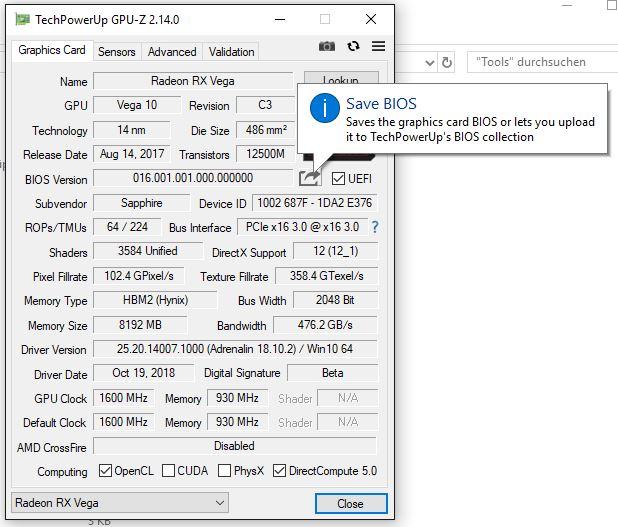Image resolution: width=618 pixels, height=527 pixels.
Task: Close GPU-Z with the title bar X
Action: pyautogui.click(x=371, y=19)
